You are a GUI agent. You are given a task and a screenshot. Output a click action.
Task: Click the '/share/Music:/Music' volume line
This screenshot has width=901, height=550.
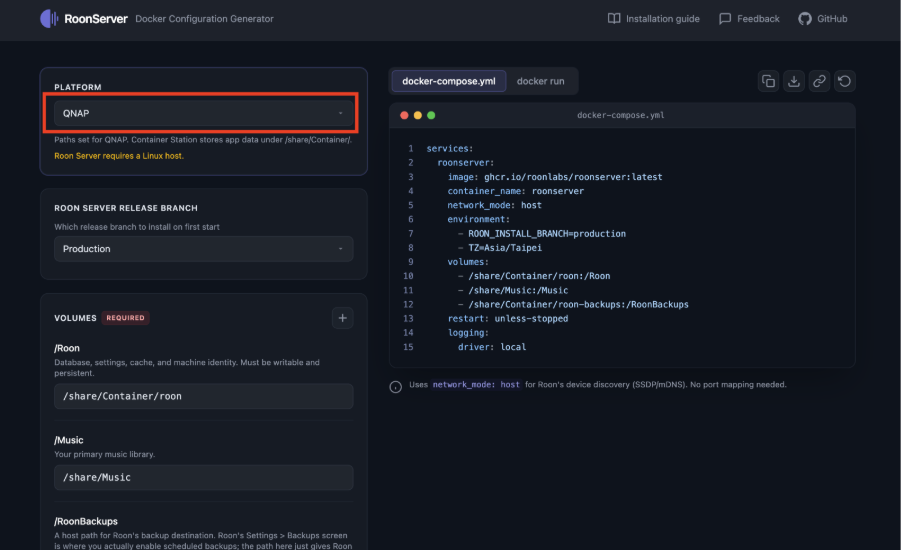tap(518, 290)
